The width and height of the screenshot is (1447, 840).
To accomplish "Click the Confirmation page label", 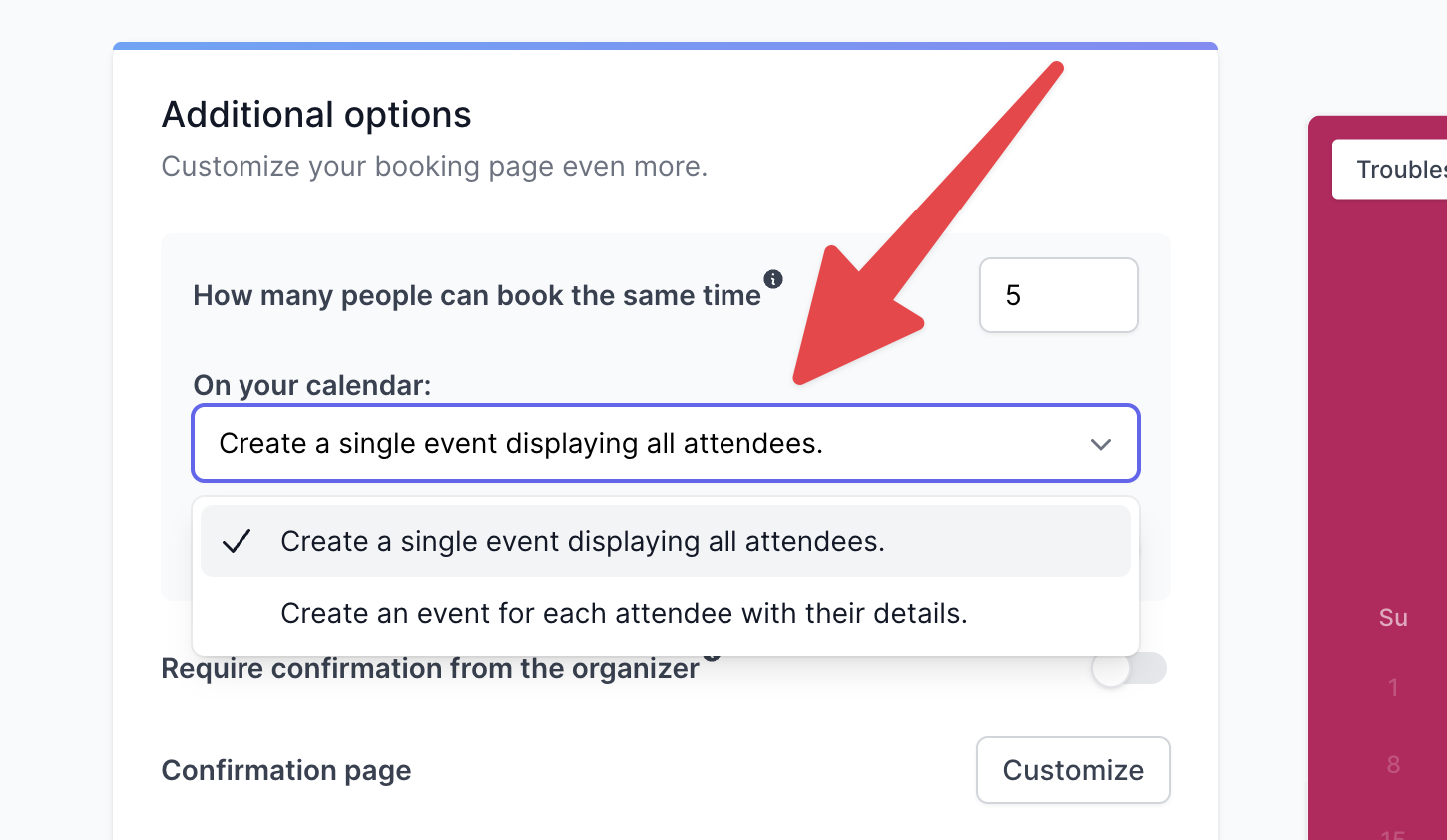I will 286,771.
